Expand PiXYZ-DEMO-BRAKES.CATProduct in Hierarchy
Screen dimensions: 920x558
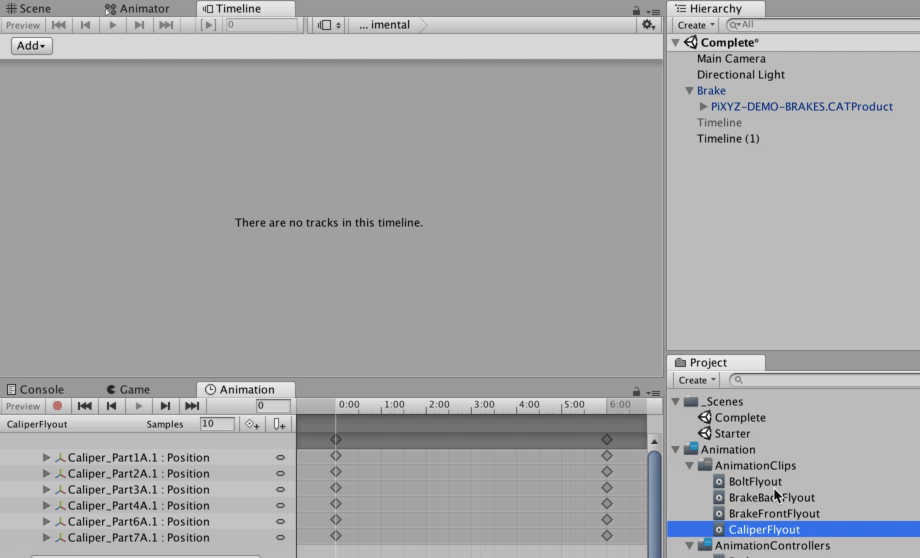[x=703, y=107]
